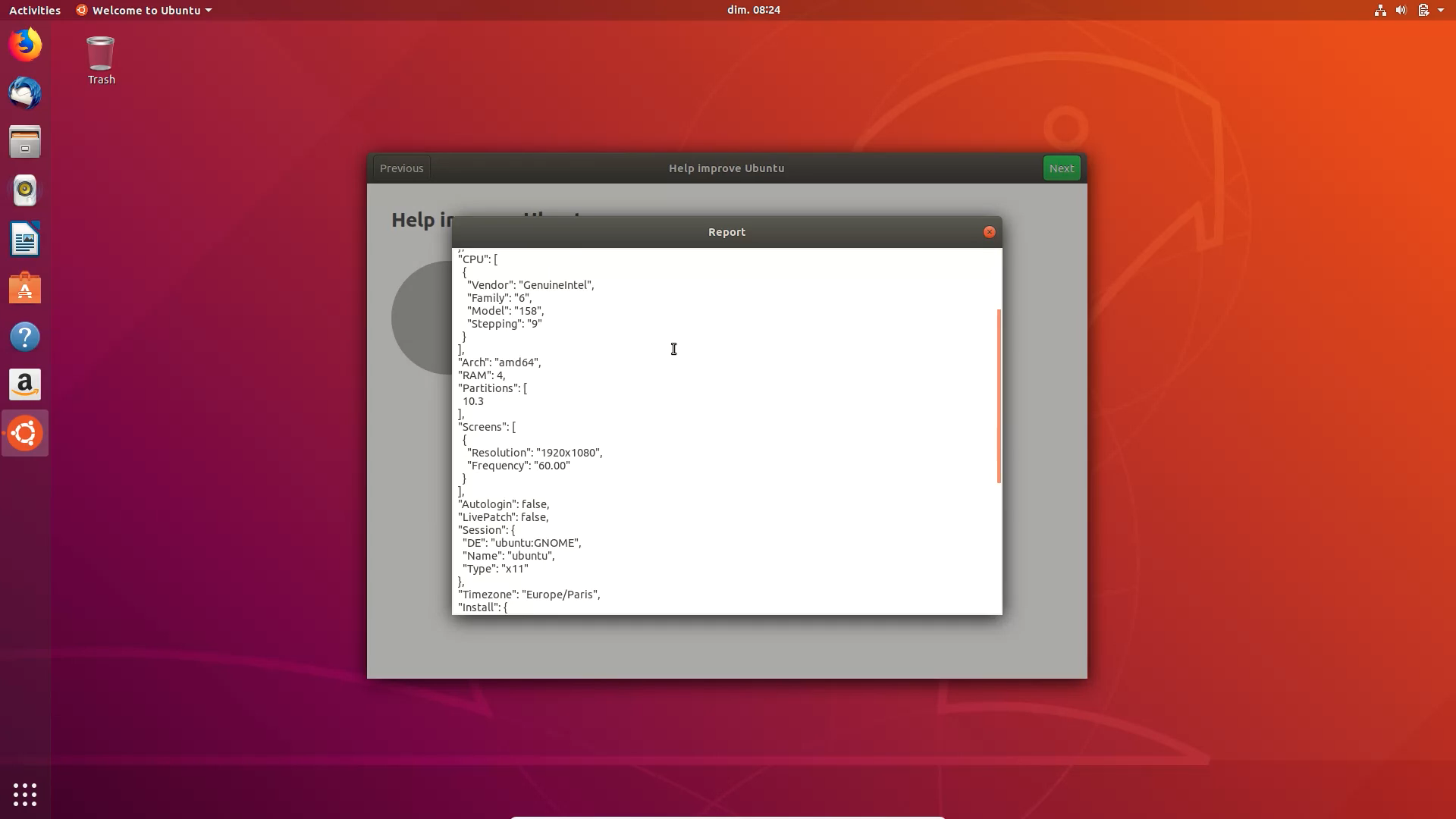Image resolution: width=1456 pixels, height=819 pixels.
Task: Toggle the system volume control icon
Action: [1402, 10]
